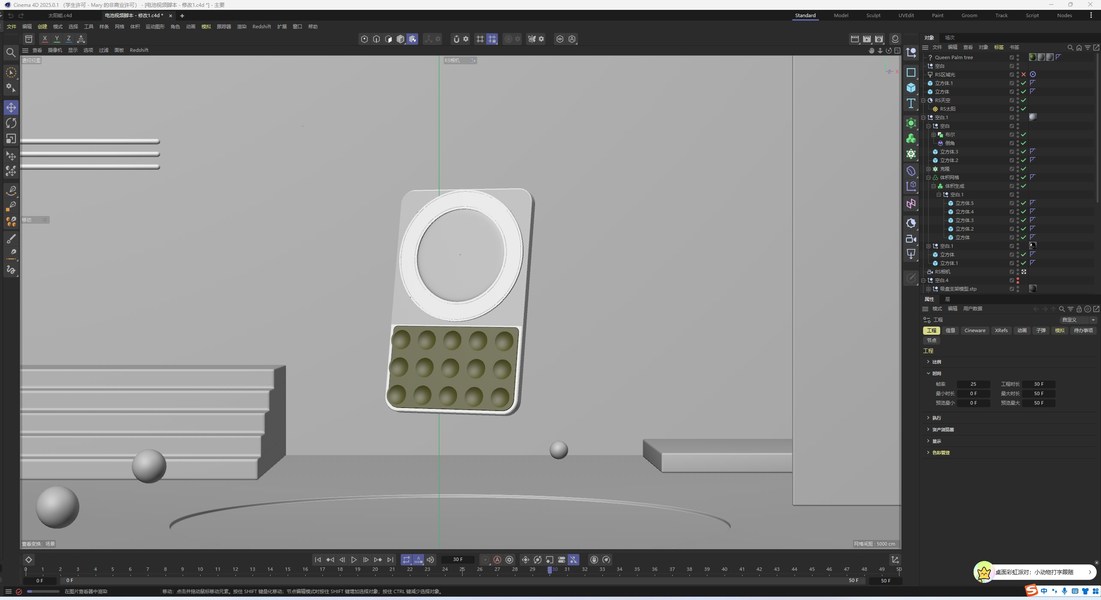Select the Scale tool in left toolbar
Viewport: 1101px width, 600px height.
click(11, 138)
